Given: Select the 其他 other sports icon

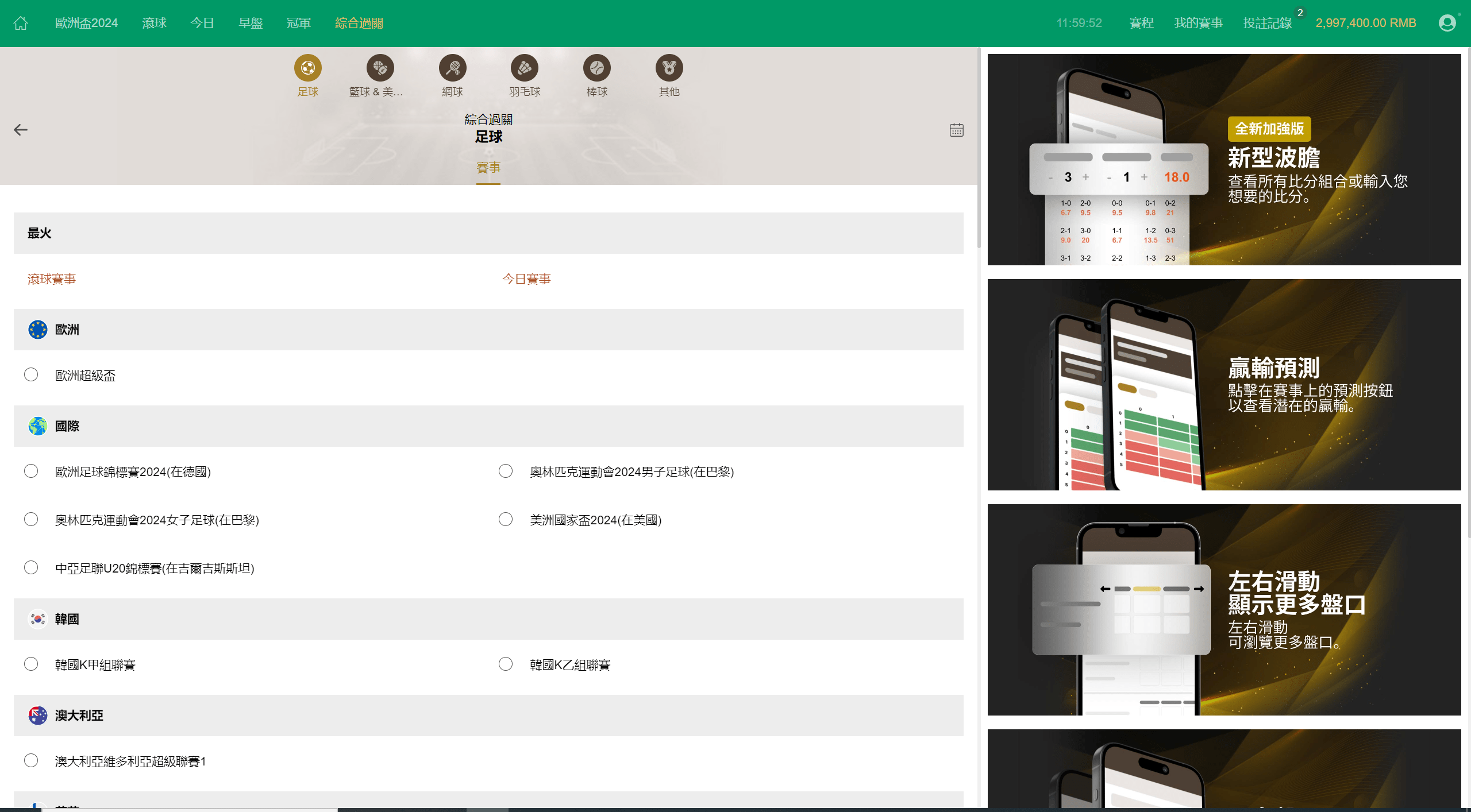Looking at the screenshot, I should tap(669, 68).
